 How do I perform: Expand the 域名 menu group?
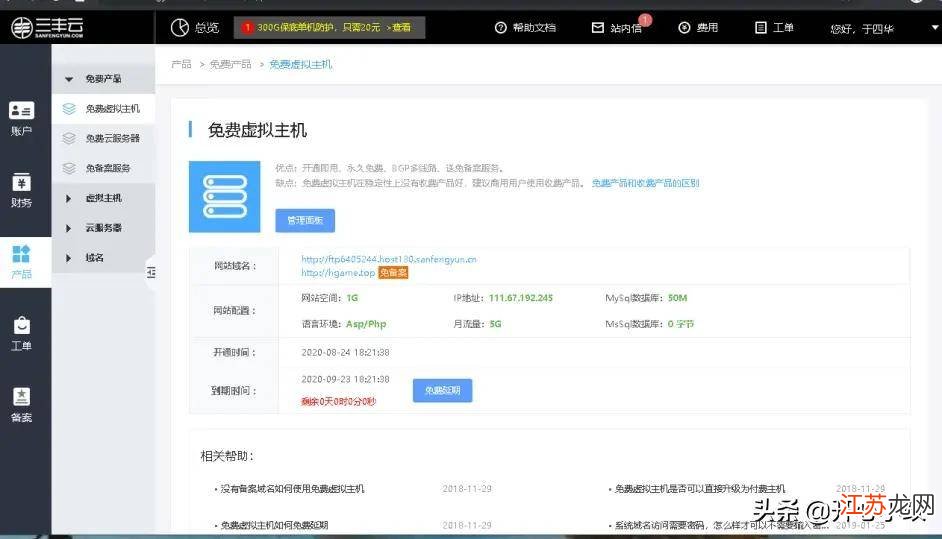[103, 258]
